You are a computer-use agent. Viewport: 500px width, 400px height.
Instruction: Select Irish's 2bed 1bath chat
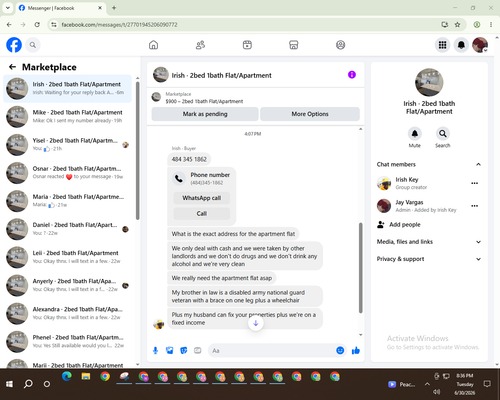click(68, 88)
